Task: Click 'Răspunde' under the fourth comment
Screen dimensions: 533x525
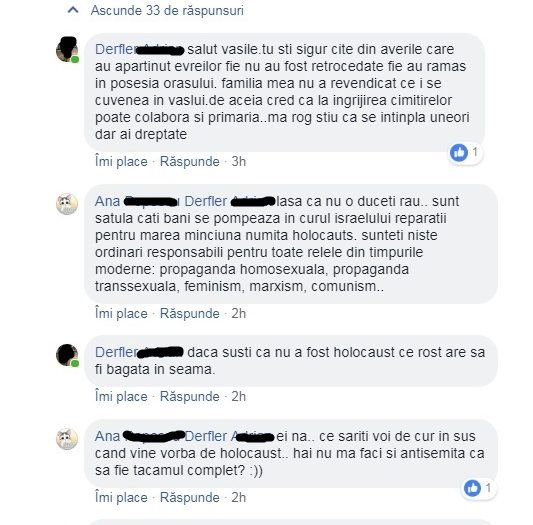Action: tap(189, 497)
